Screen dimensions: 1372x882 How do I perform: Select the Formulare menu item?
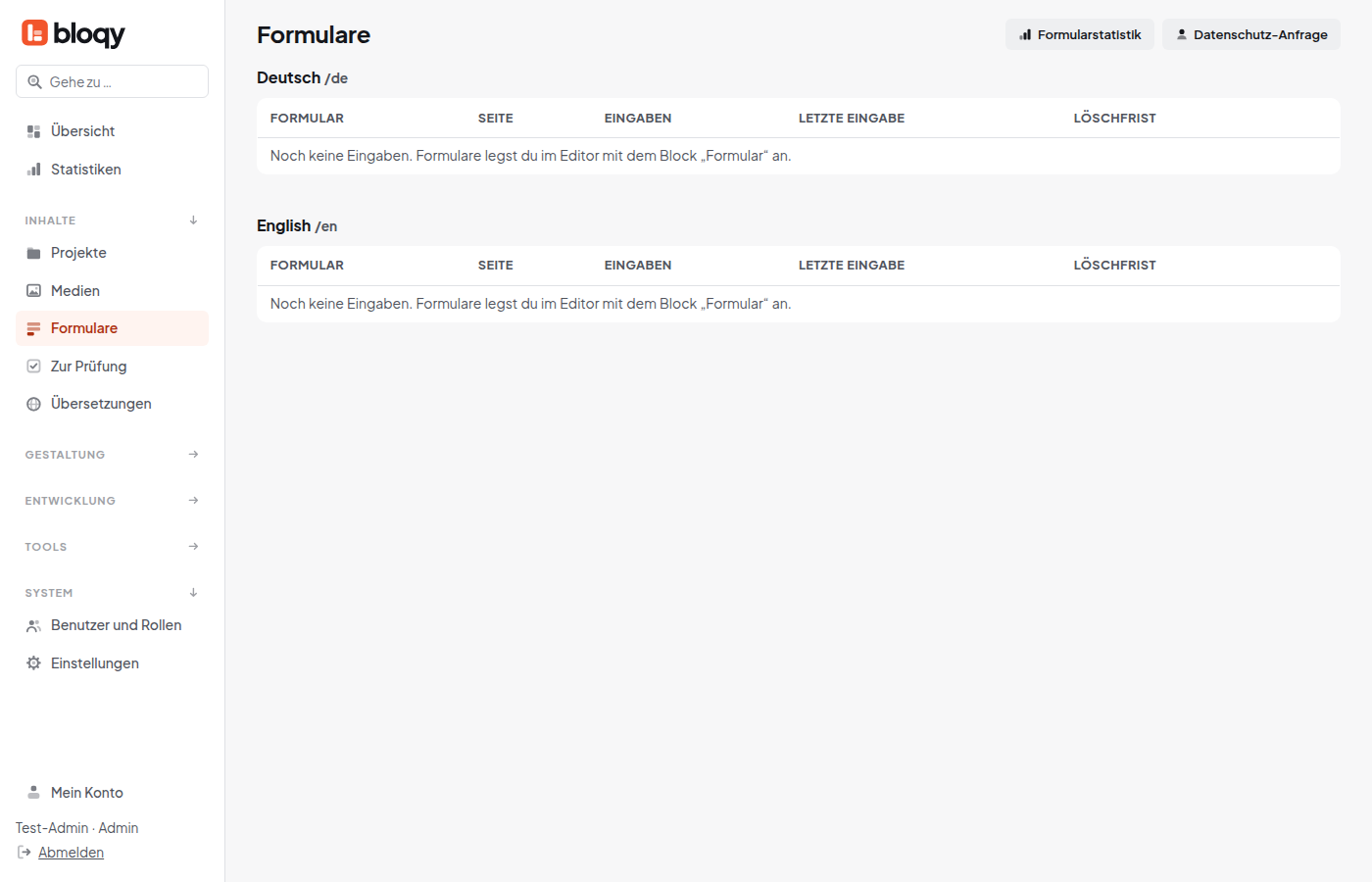(x=112, y=328)
